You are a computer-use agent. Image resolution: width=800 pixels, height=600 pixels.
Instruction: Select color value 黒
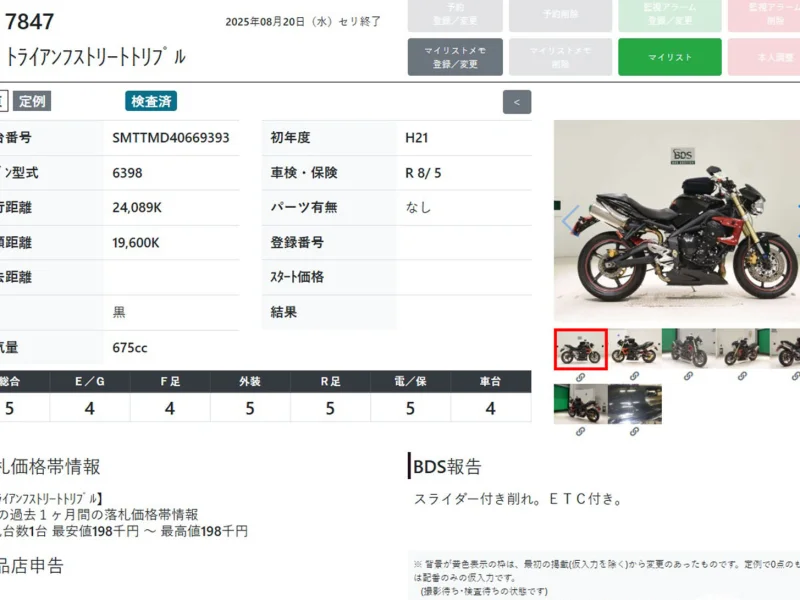tap(119, 312)
